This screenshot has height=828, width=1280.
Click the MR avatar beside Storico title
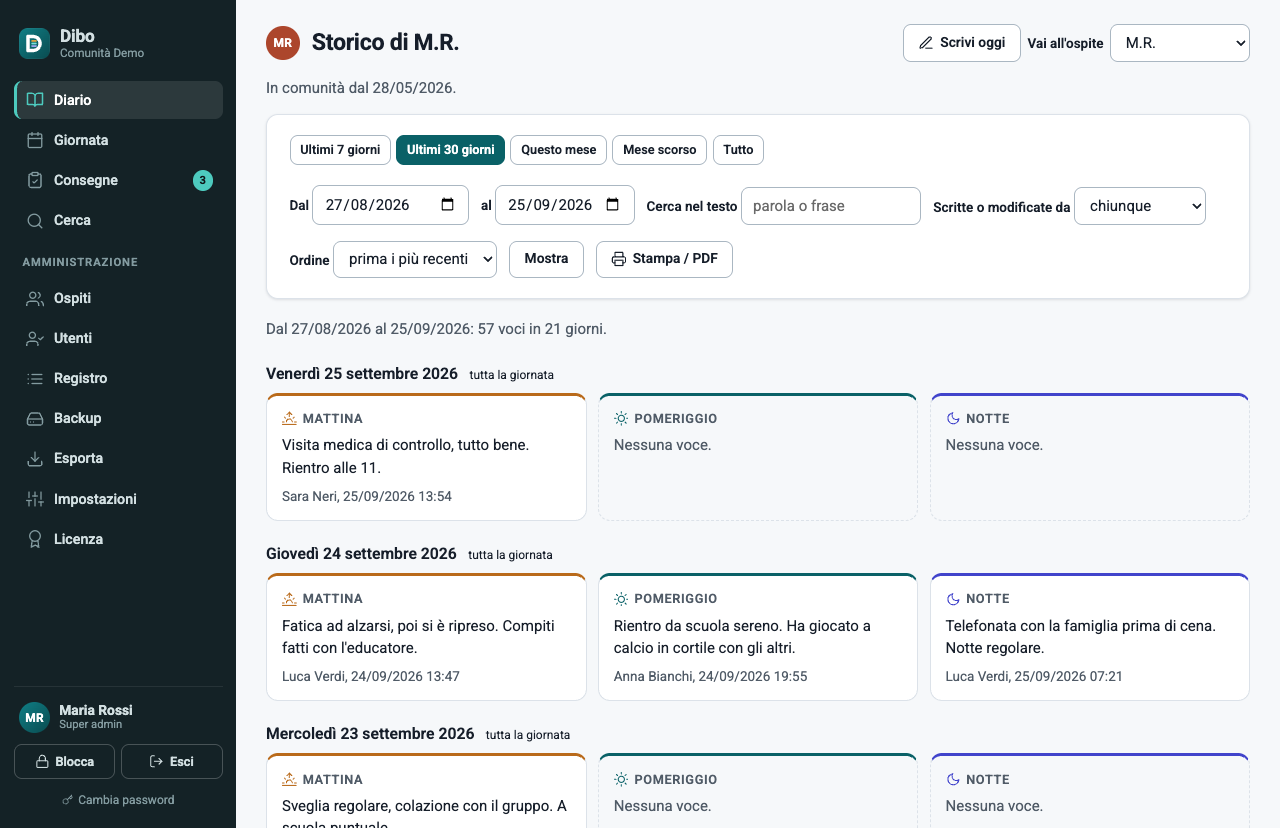coord(283,43)
